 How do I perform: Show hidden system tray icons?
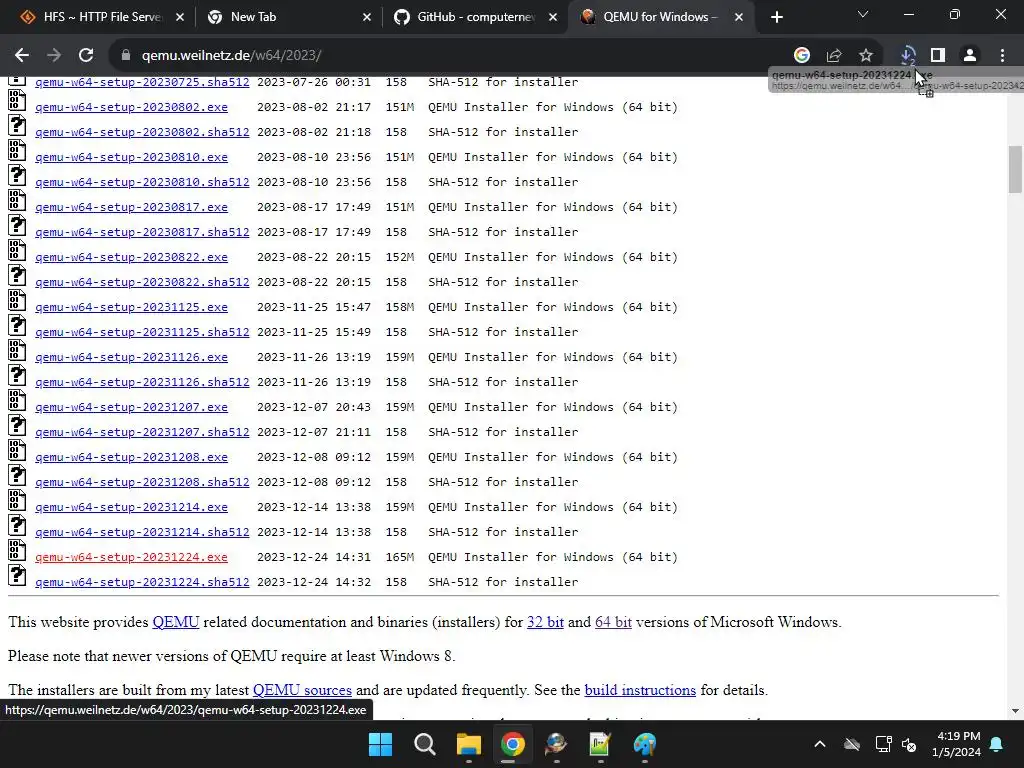click(820, 744)
